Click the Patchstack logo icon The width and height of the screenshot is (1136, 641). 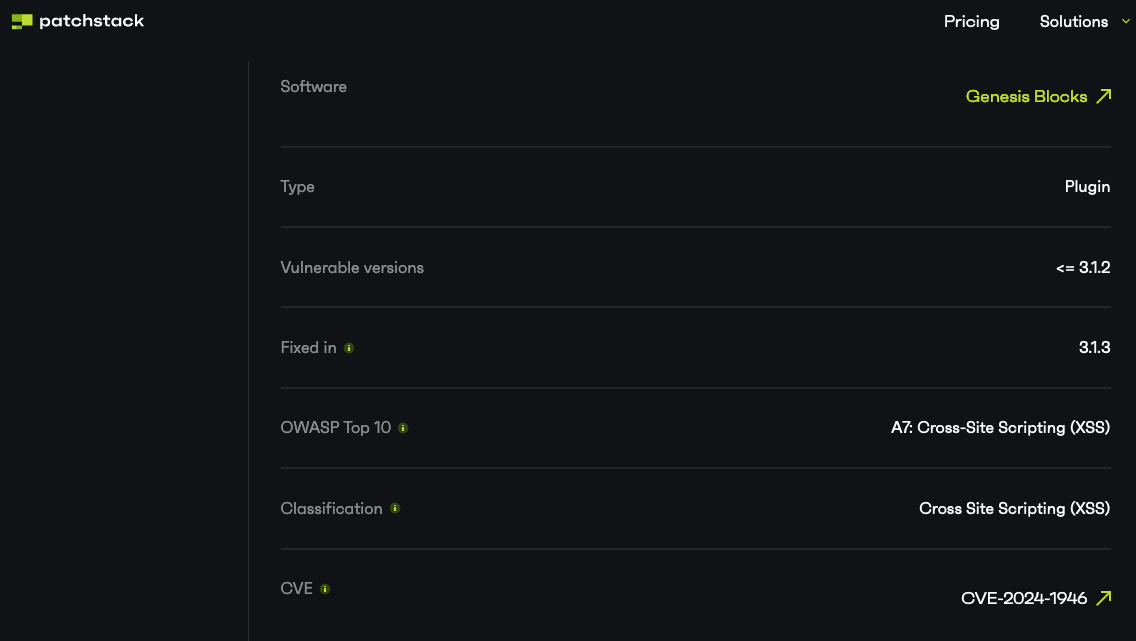pos(22,21)
